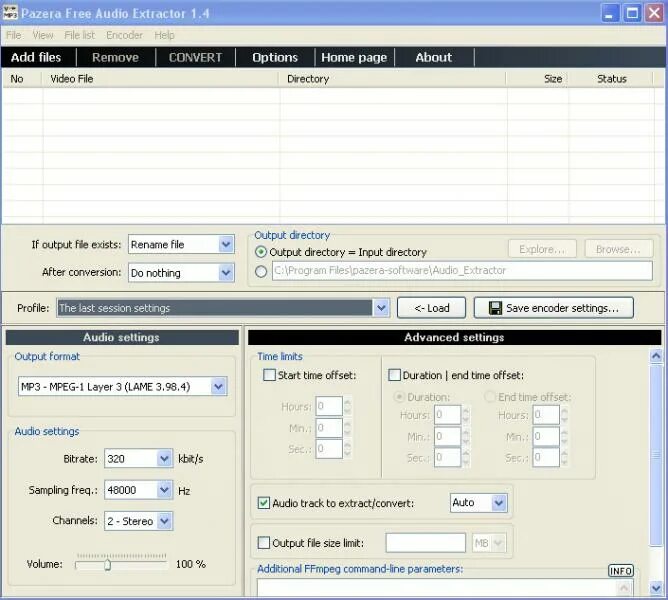
Task: Enable the Output file size limit checkbox
Action: pos(264,543)
